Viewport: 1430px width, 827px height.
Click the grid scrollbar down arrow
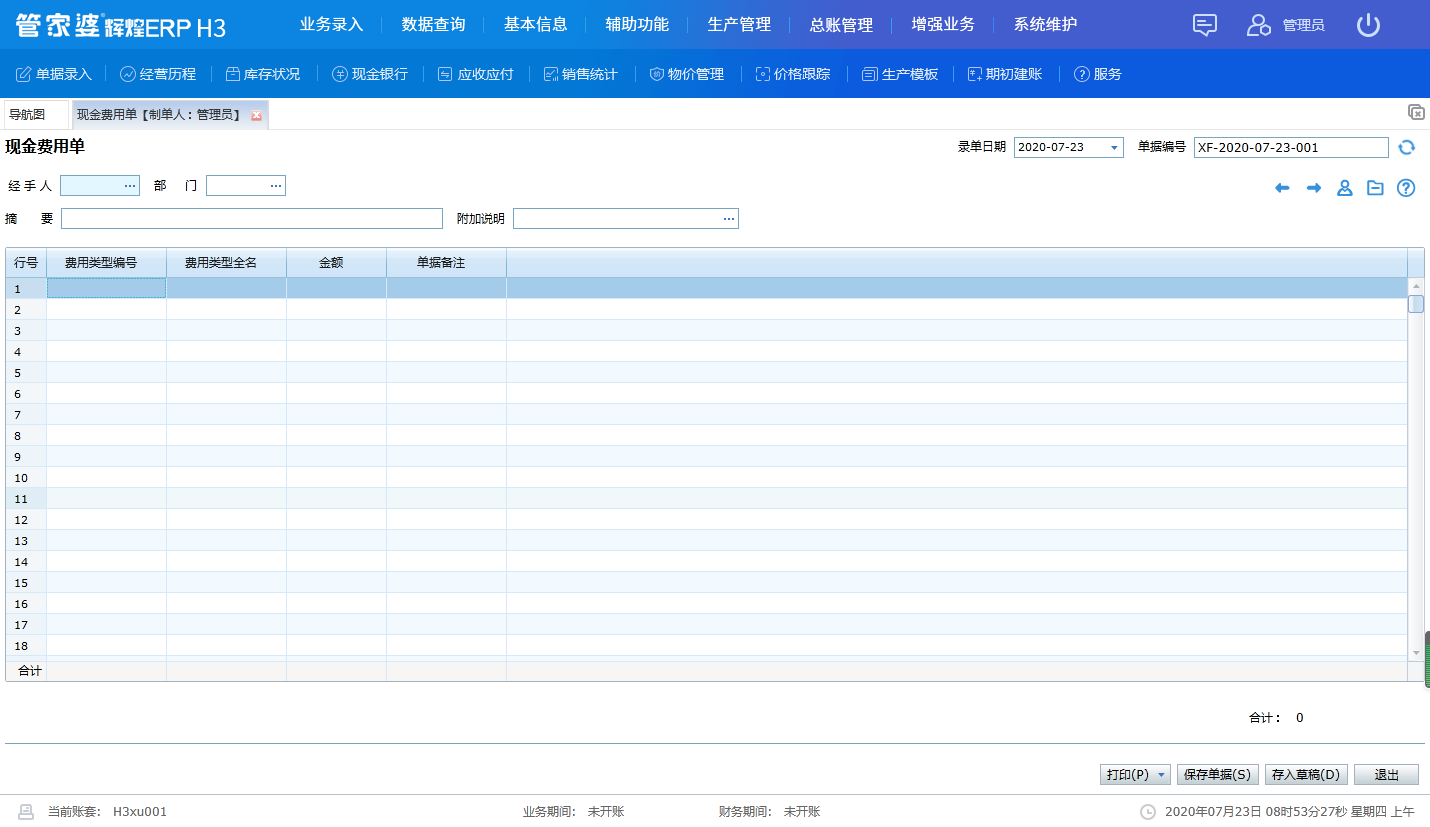click(1416, 652)
